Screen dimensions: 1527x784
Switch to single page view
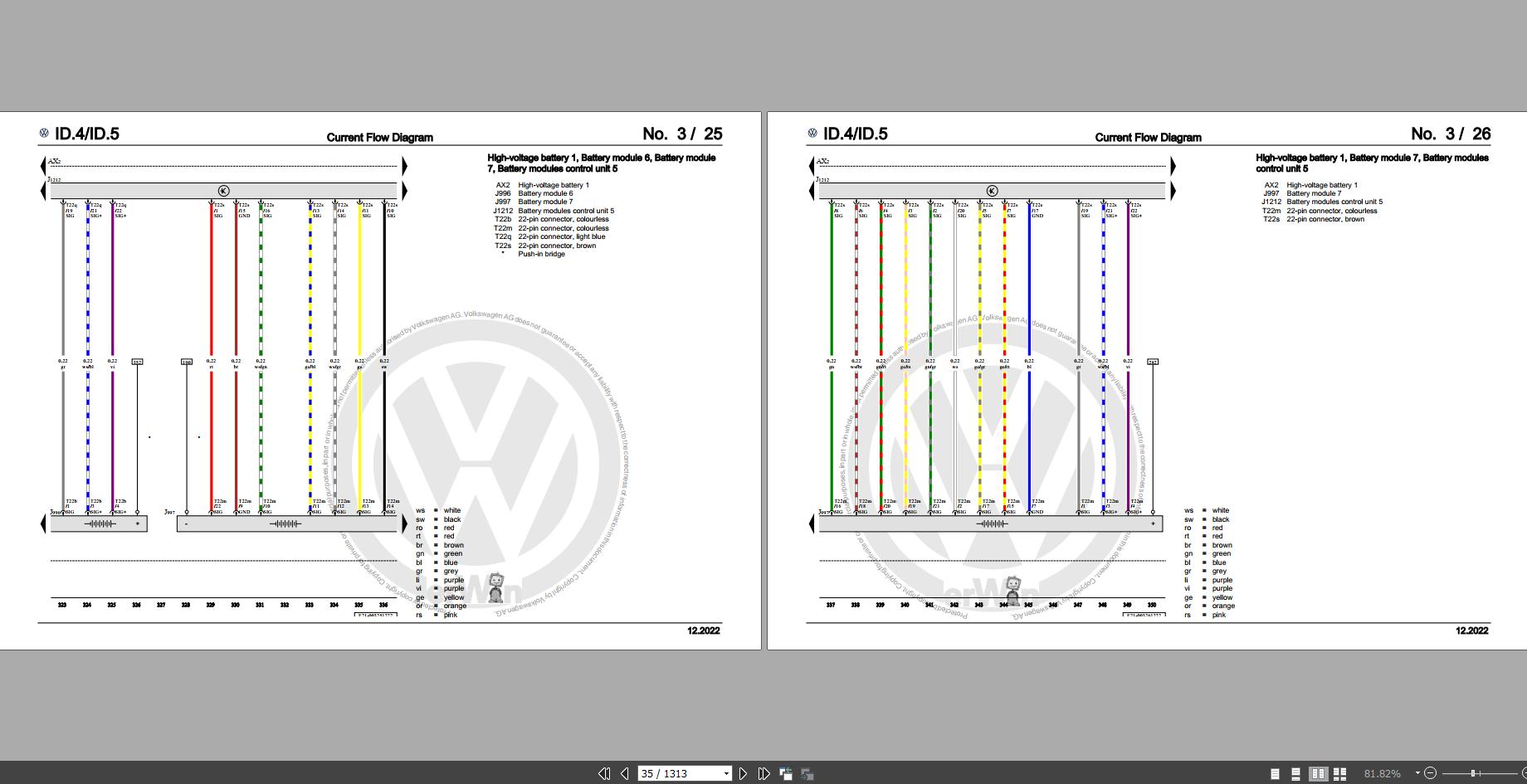pos(1275,773)
